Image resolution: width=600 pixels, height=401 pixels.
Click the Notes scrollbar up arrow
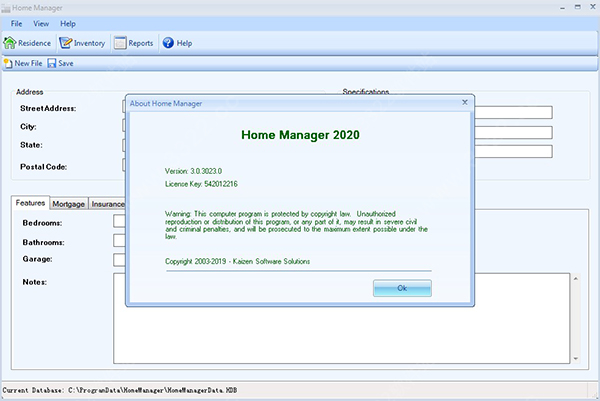[x=576, y=279]
